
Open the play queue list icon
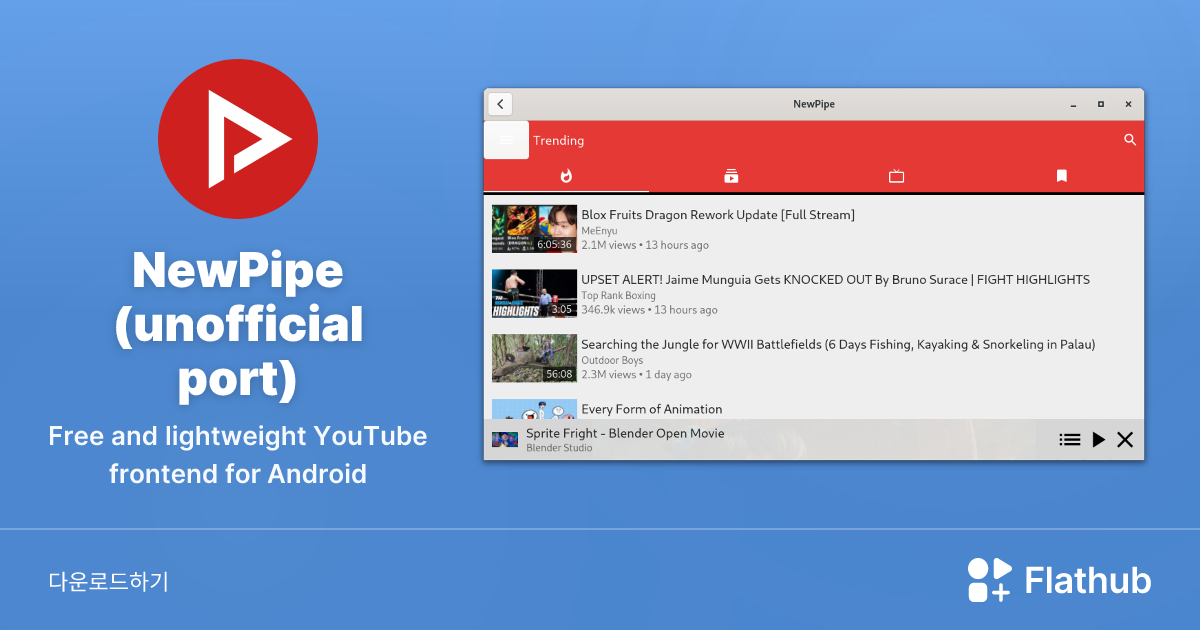tap(1070, 440)
